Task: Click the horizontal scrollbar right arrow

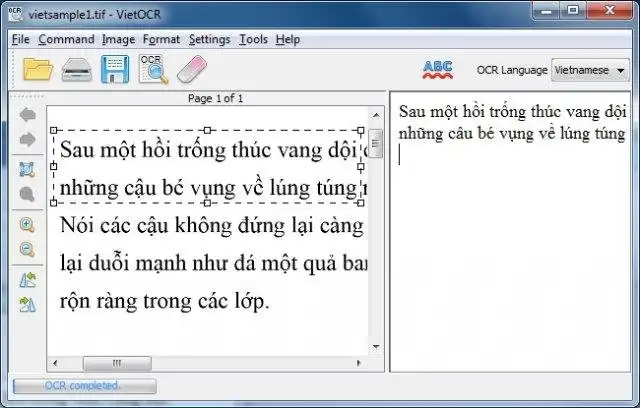Action: coord(359,363)
